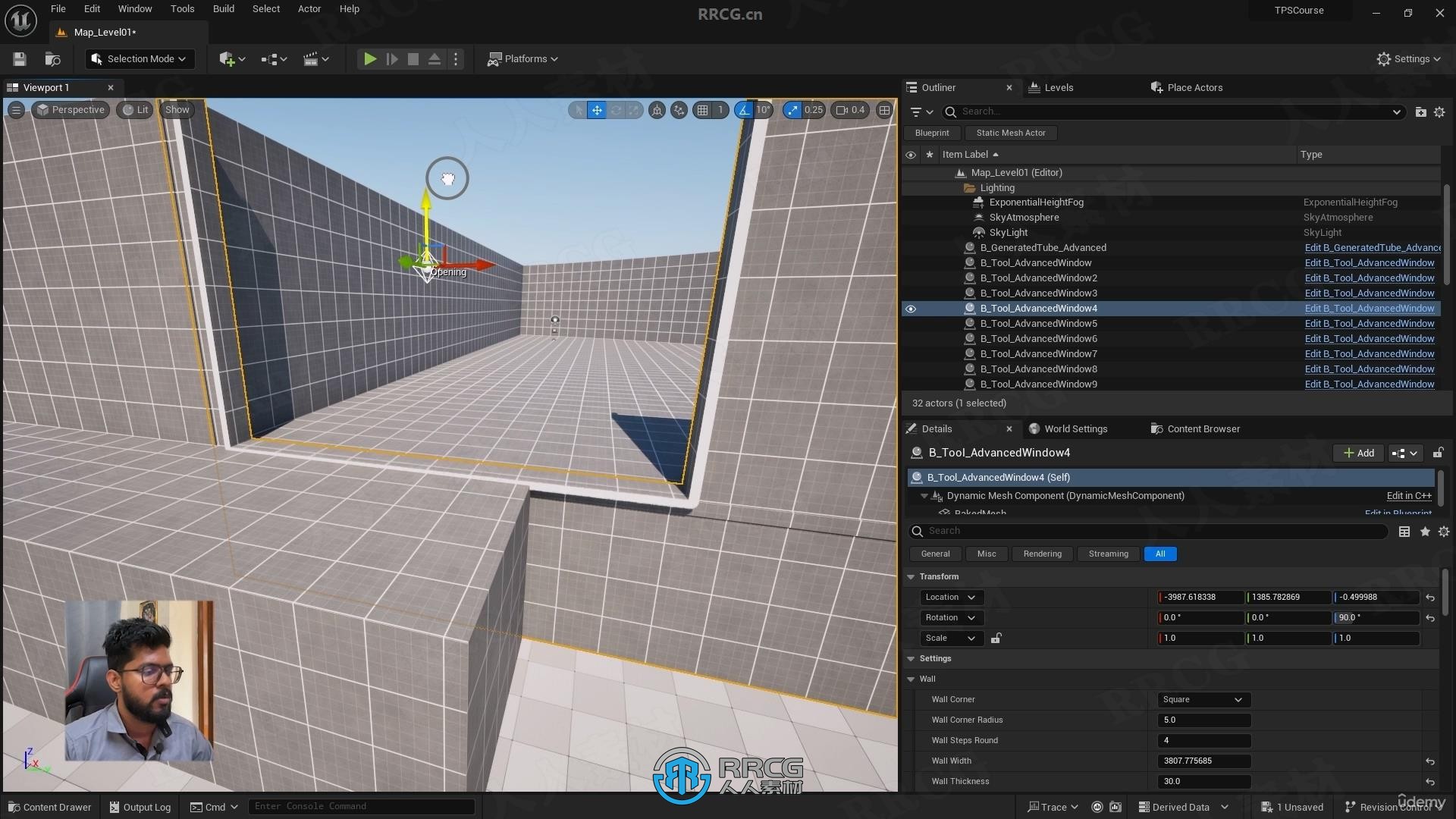Open the viewport hamburger options menu
Viewport: 1456px width, 819px height.
click(x=16, y=110)
